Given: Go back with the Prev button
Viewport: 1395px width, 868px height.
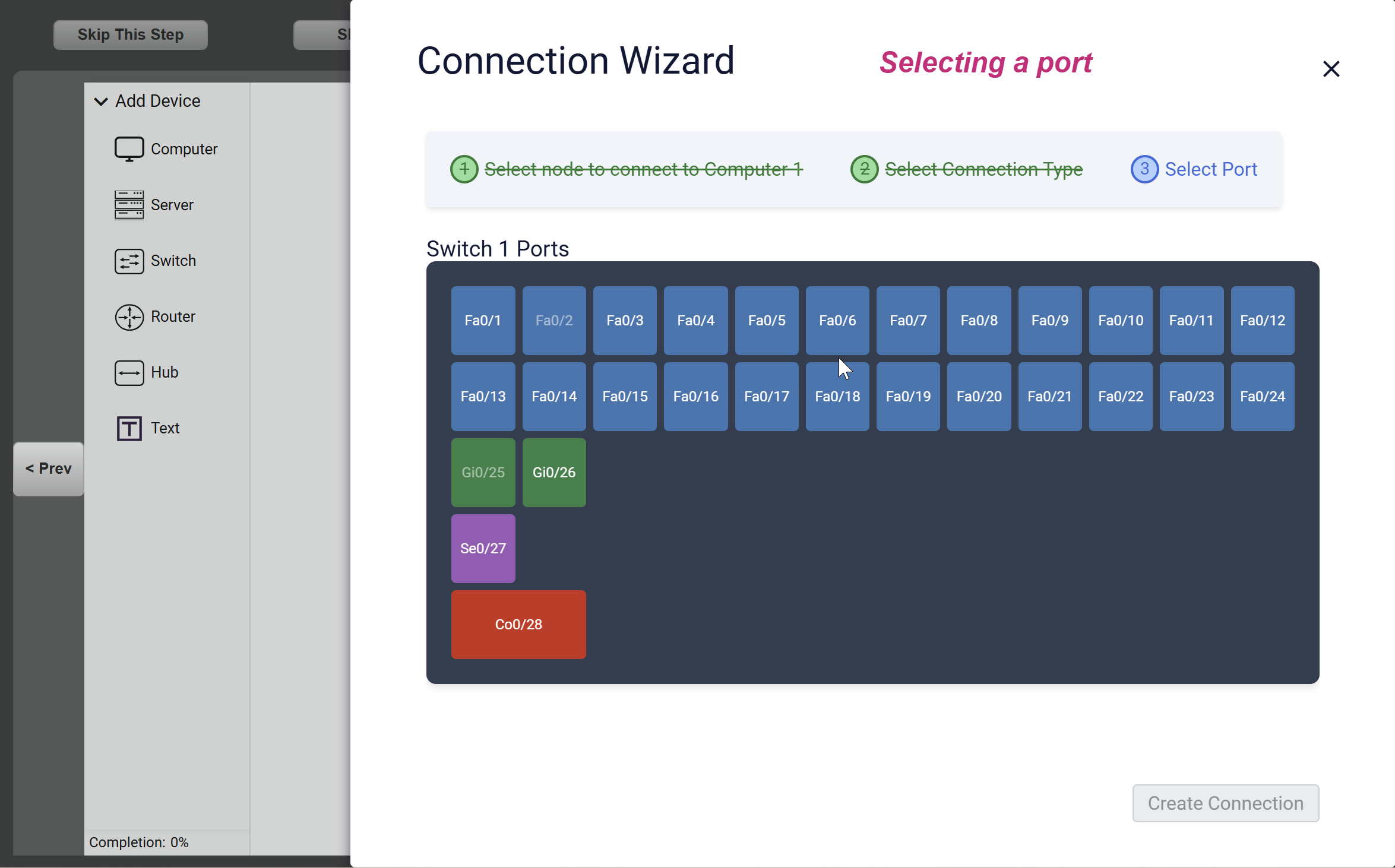Looking at the screenshot, I should point(49,468).
